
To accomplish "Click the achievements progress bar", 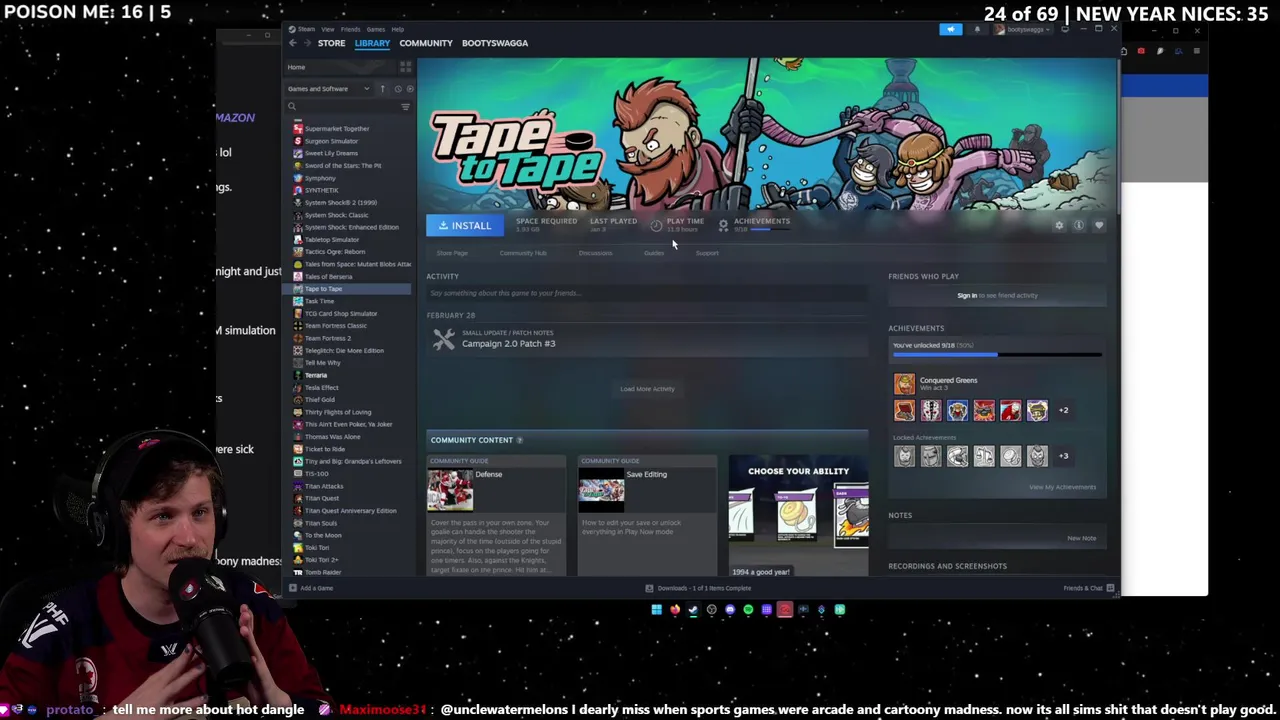I will [x=997, y=354].
